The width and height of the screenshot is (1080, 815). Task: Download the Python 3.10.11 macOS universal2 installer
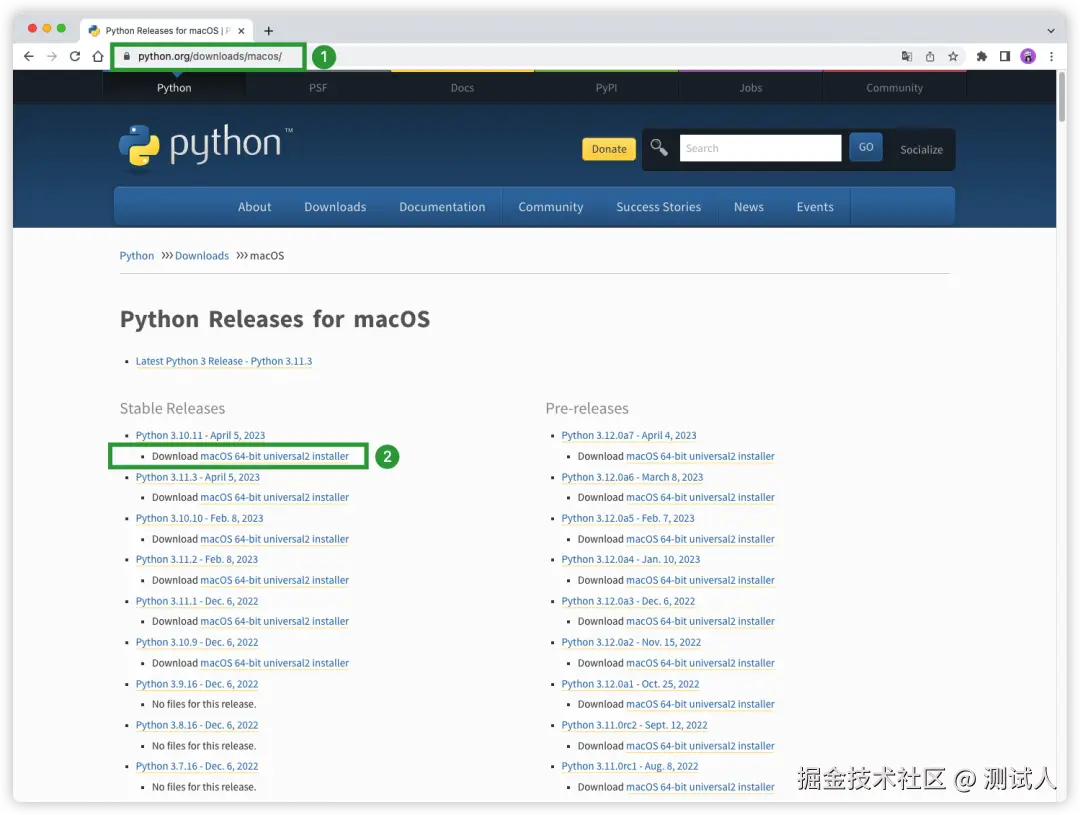[274, 456]
